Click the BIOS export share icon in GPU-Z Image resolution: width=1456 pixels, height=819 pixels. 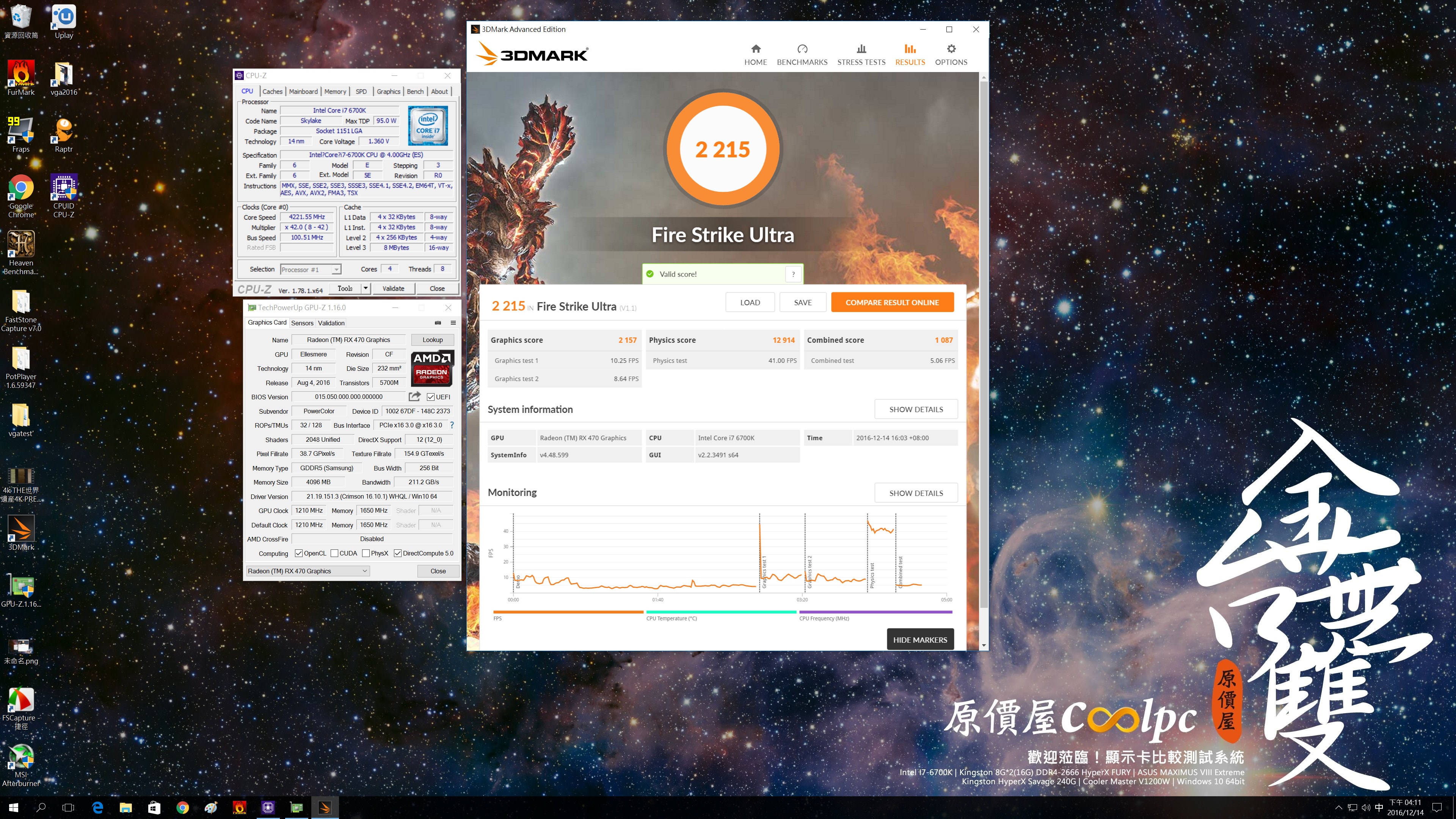[414, 396]
